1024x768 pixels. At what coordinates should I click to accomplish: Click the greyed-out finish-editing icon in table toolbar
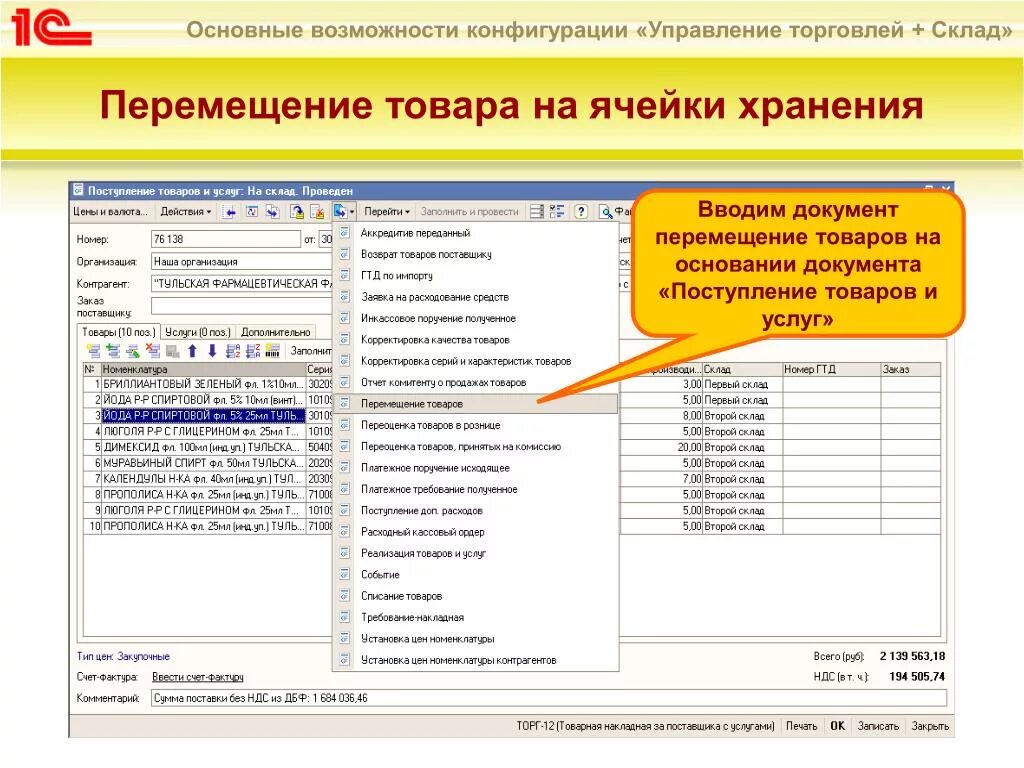point(172,351)
